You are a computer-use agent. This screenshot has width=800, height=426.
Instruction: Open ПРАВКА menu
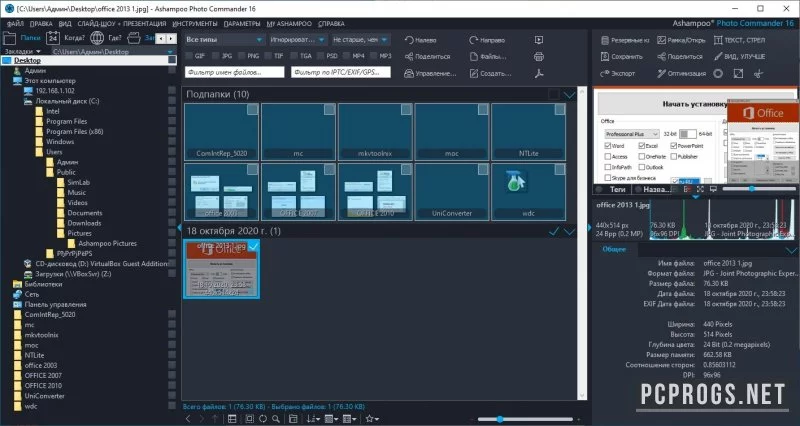41,23
